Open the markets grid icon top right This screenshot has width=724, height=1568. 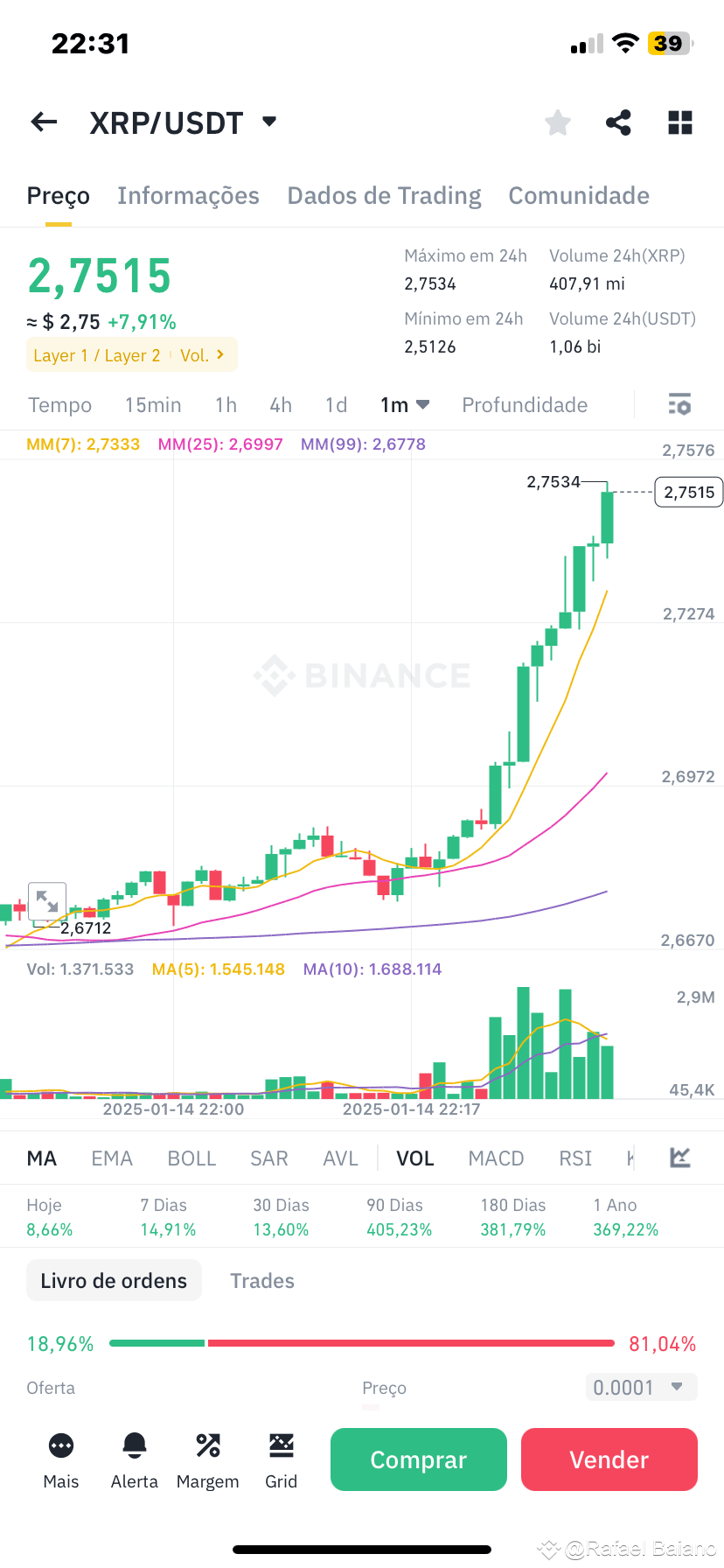[679, 122]
